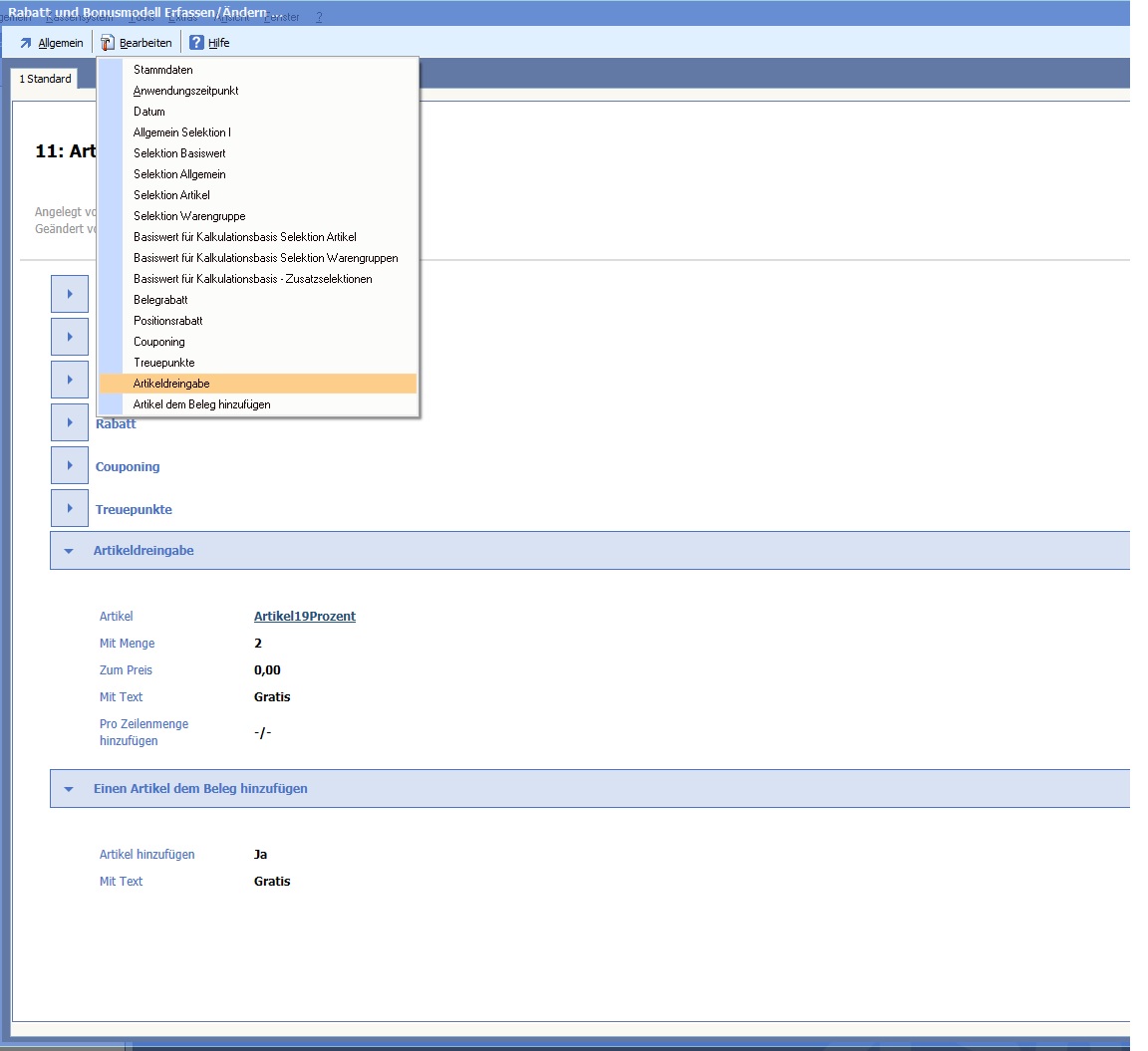Select Stammdaten from the menu
This screenshot has width=1148, height=1051.
click(163, 70)
